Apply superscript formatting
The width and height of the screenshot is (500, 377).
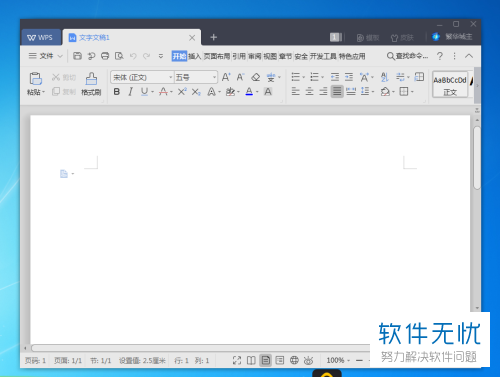[x=182, y=92]
